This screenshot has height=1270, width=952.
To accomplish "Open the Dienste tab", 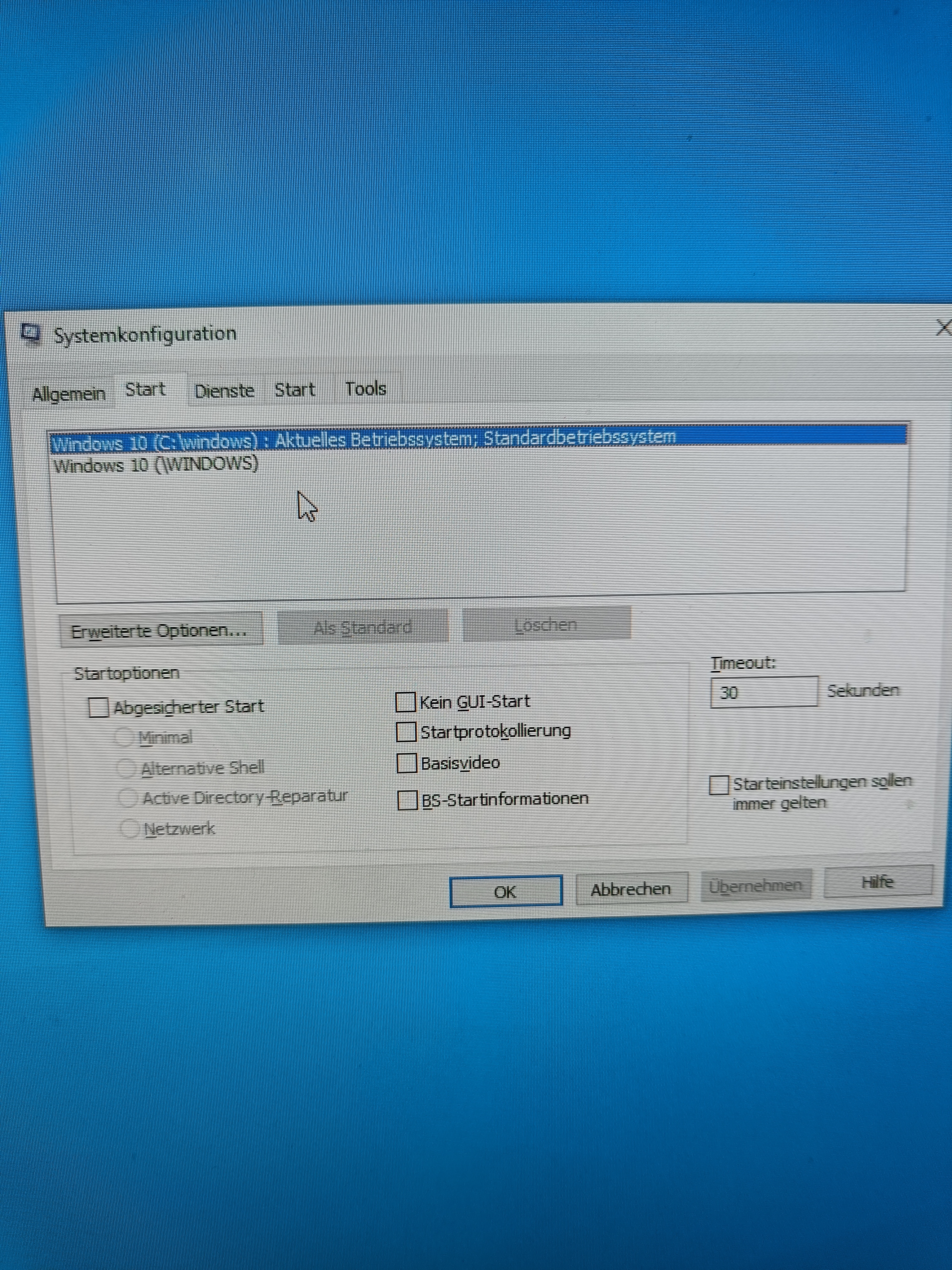I will click(x=224, y=391).
